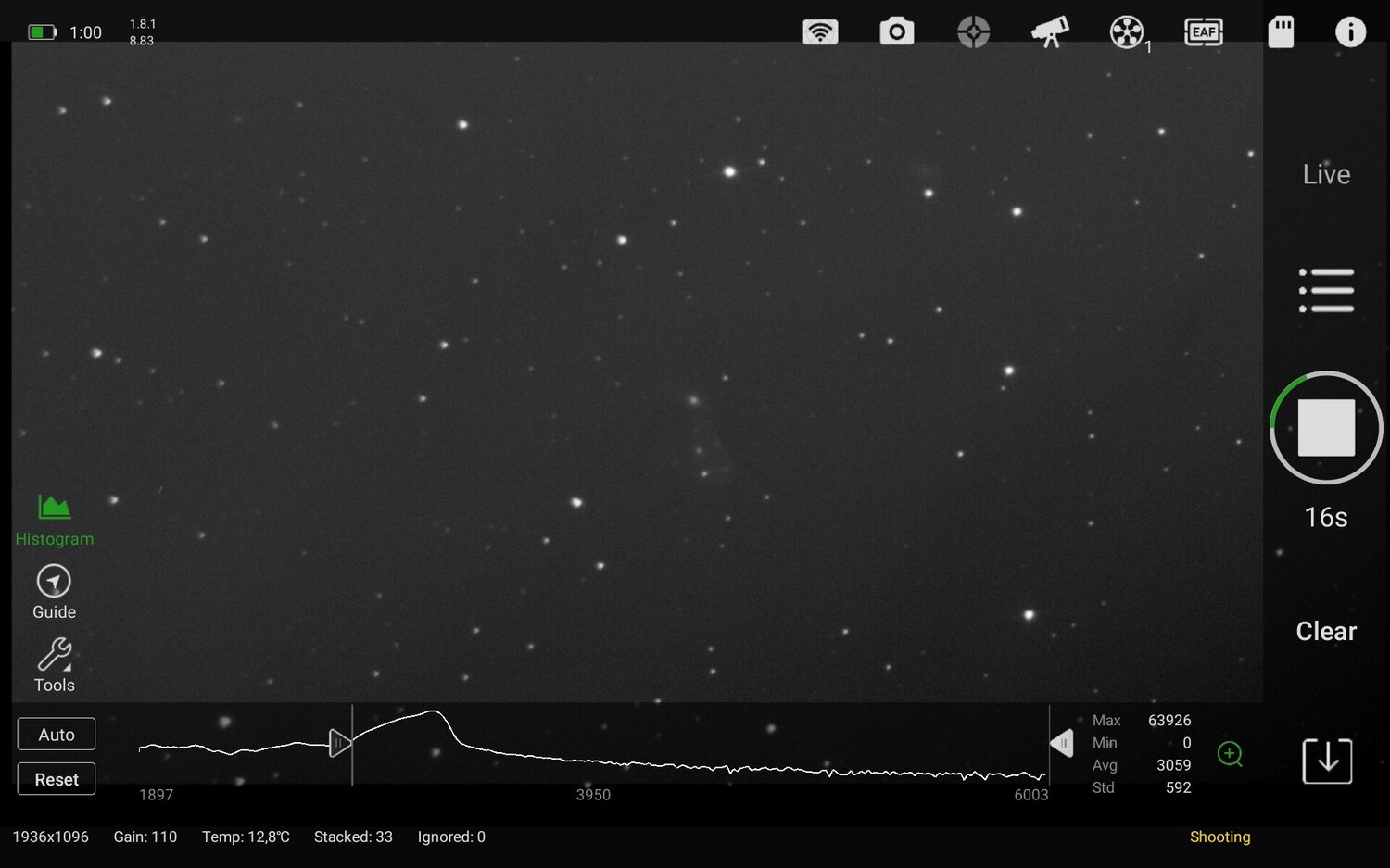Open the shooting sequence list
This screenshot has width=1390, height=868.
click(x=1326, y=289)
